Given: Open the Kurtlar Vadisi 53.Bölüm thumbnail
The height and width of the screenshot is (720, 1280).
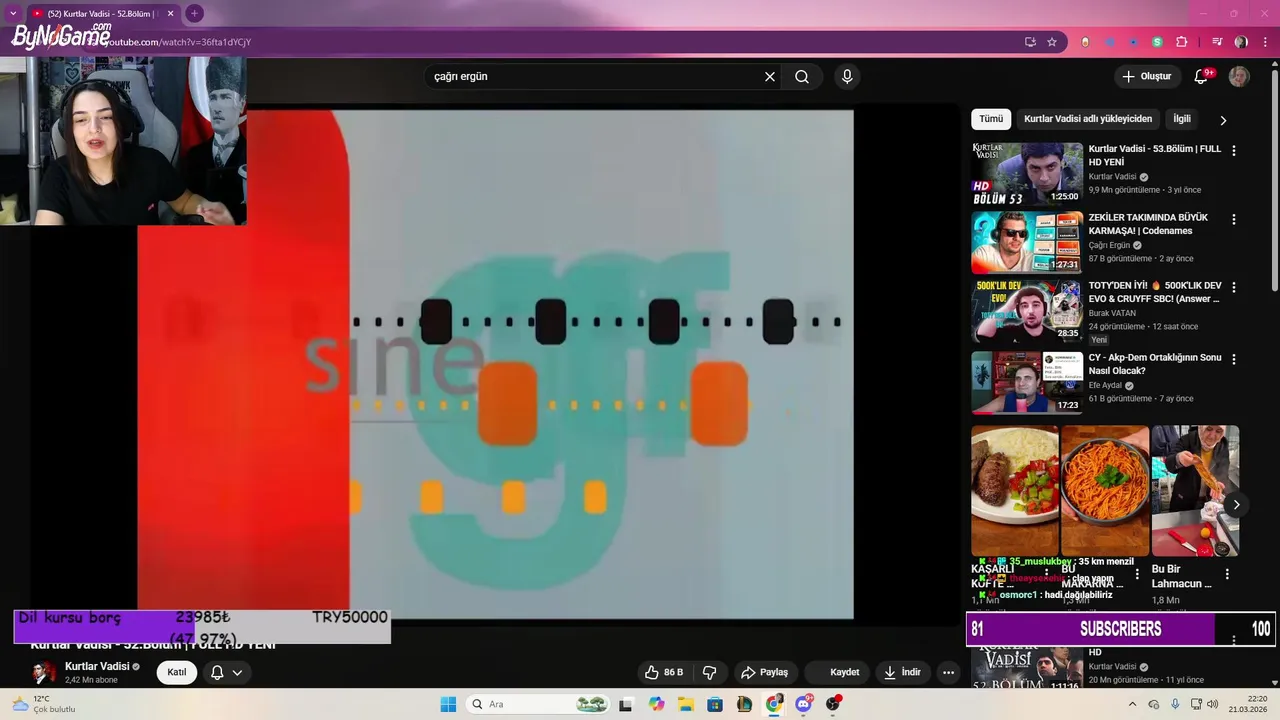Looking at the screenshot, I should 1027,174.
